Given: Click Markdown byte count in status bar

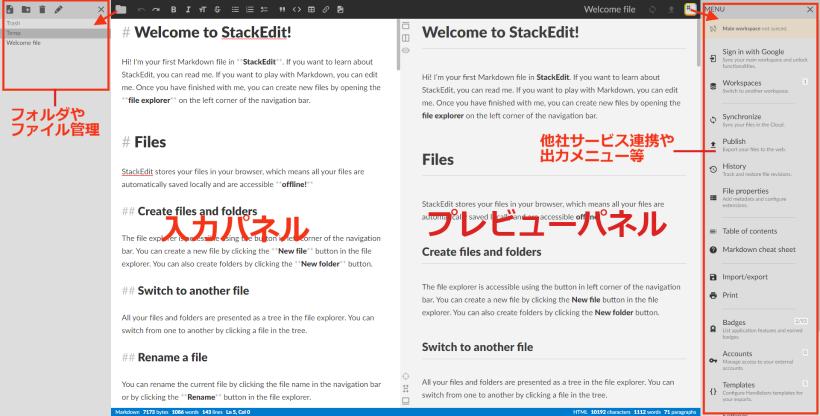Looking at the screenshot, I should (x=155, y=412).
